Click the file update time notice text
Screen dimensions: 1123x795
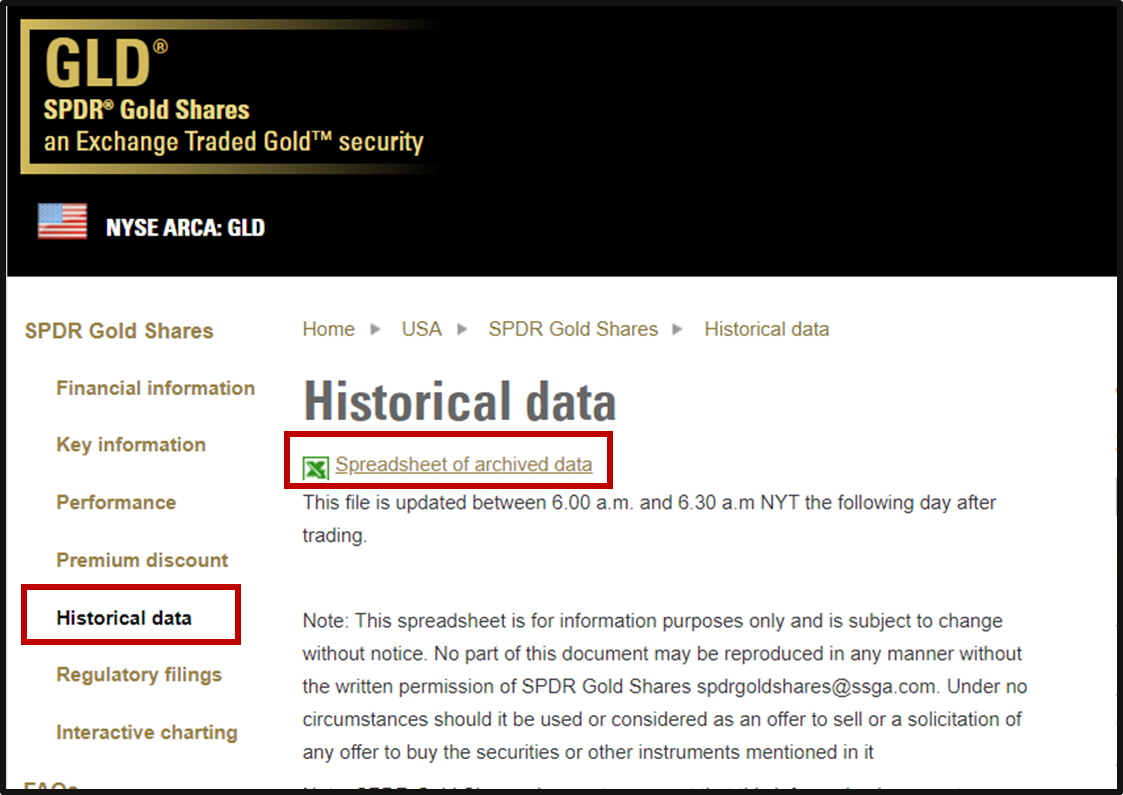pos(649,519)
